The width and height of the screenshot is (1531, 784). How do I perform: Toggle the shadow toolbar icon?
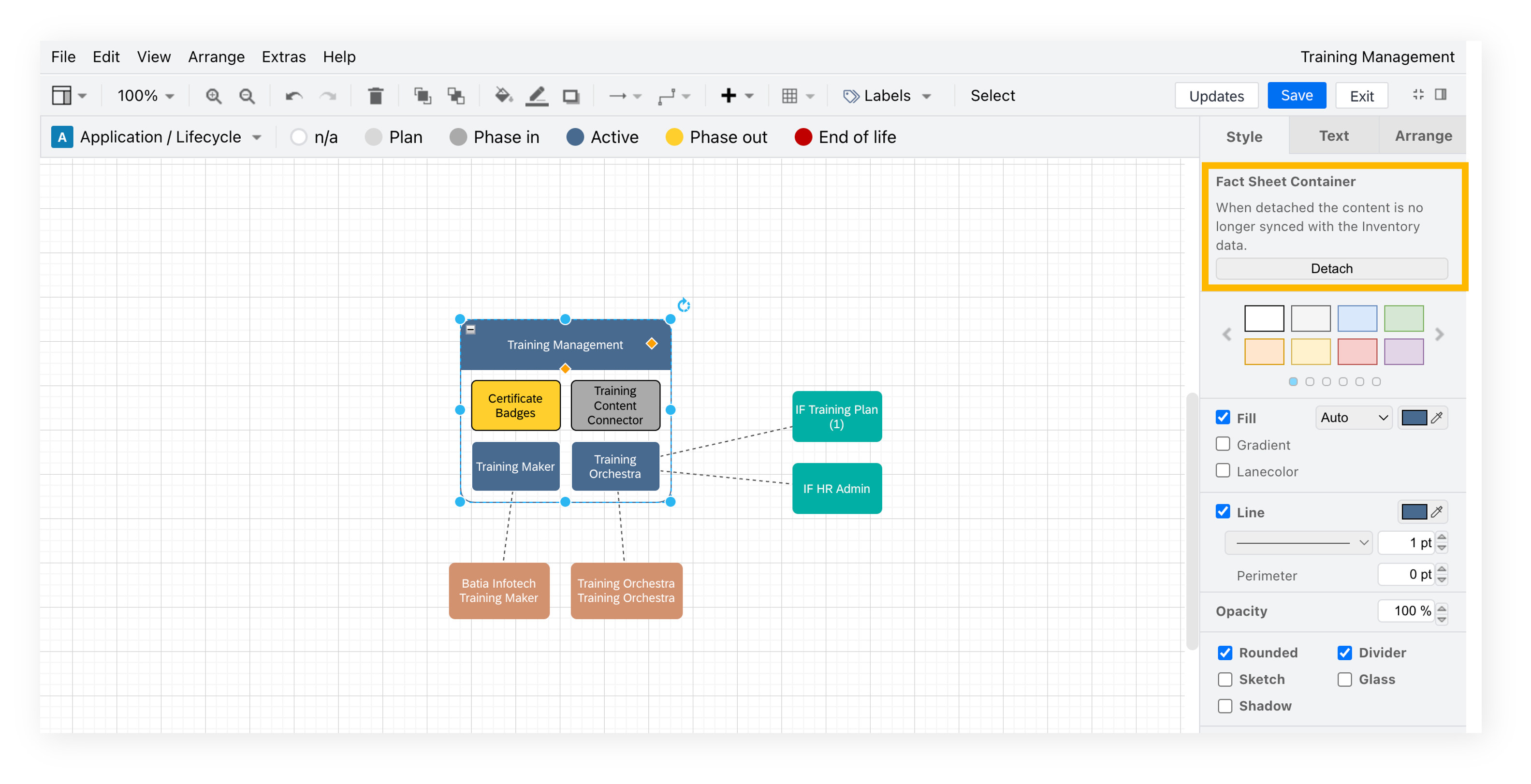pos(570,96)
